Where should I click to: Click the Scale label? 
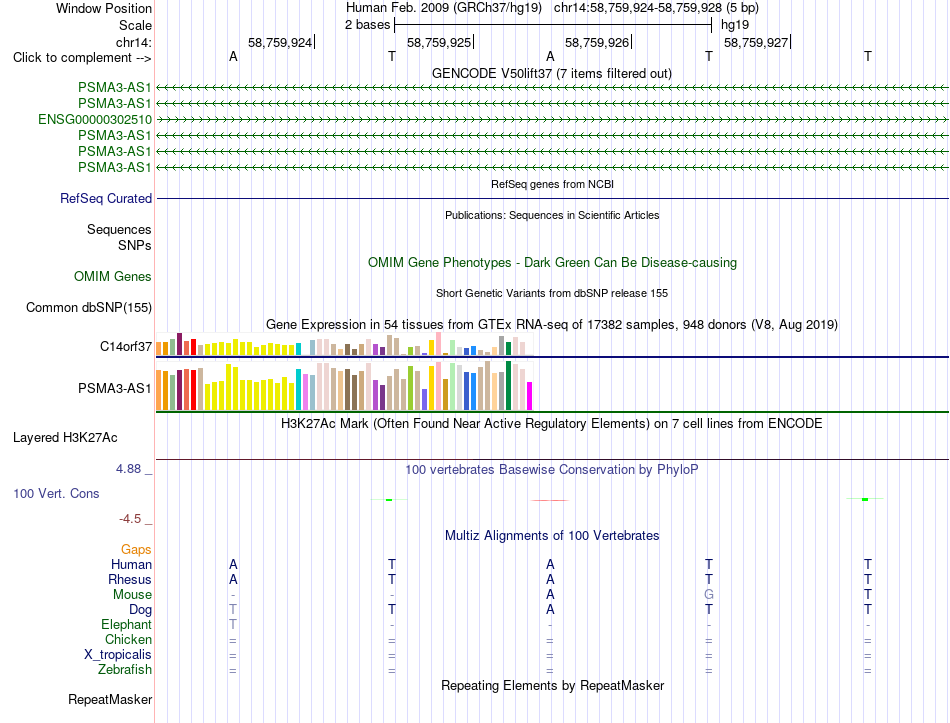click(x=135, y=25)
